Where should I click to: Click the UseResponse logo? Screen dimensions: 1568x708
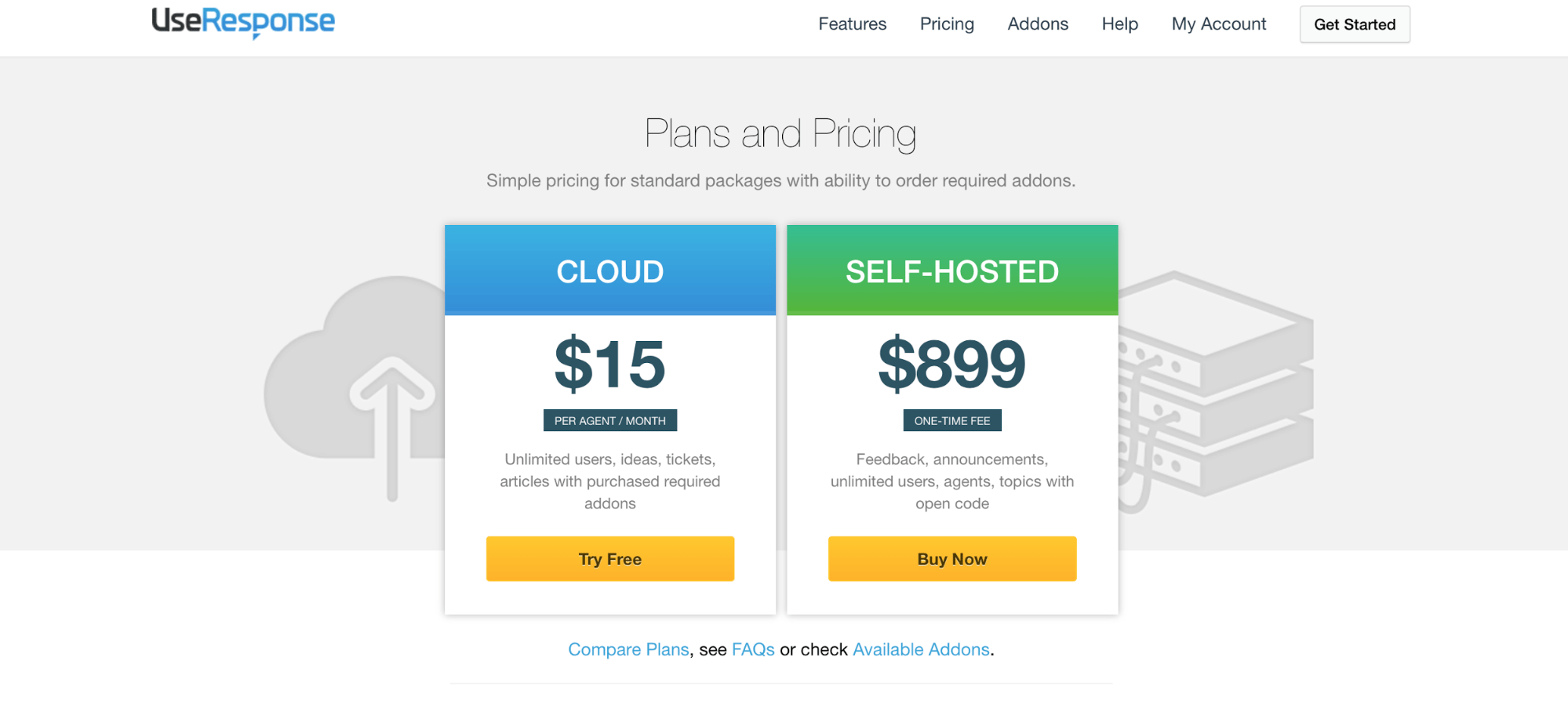pos(242,22)
